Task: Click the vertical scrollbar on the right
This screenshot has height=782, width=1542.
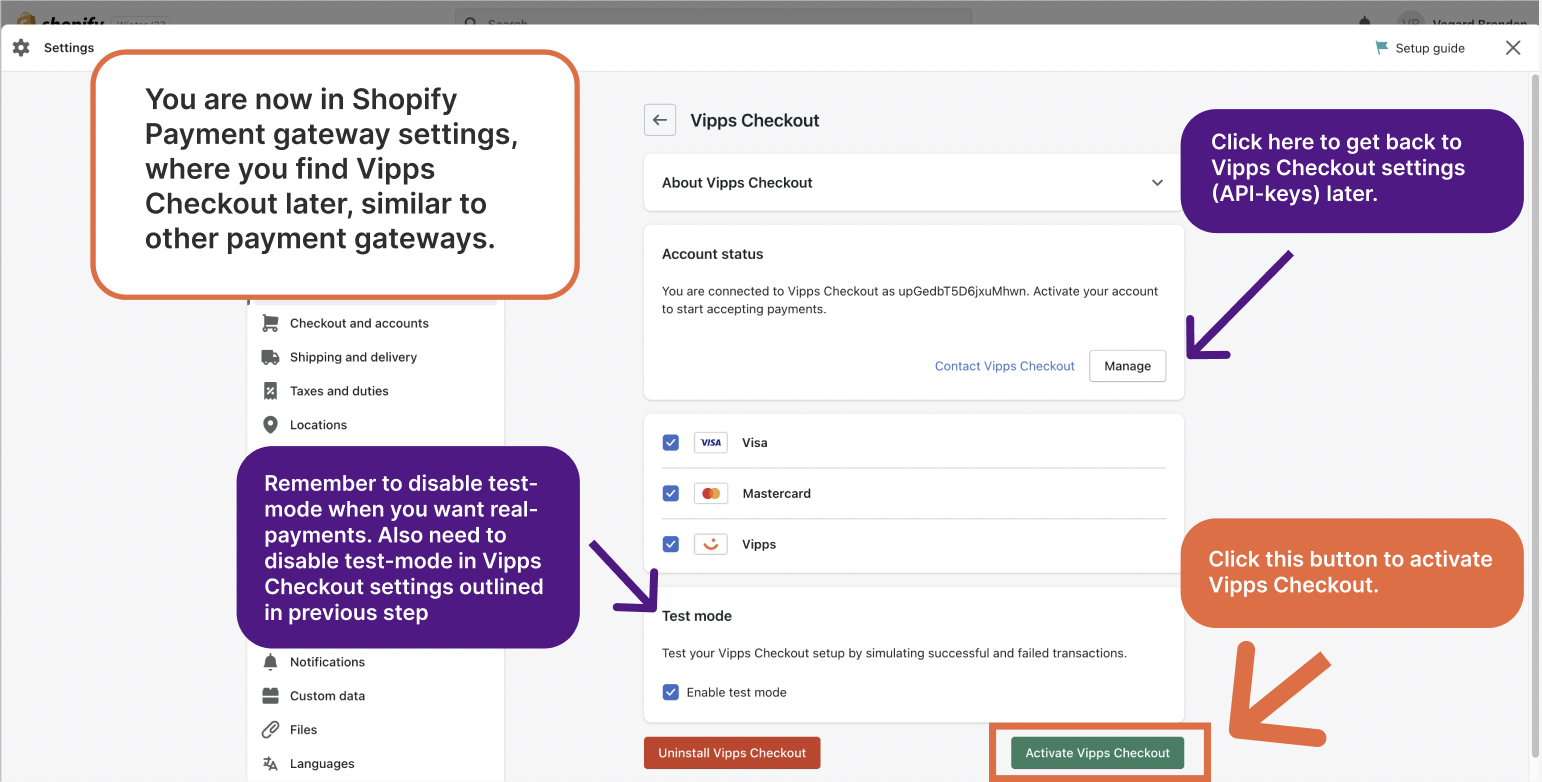Action: coord(1535,415)
